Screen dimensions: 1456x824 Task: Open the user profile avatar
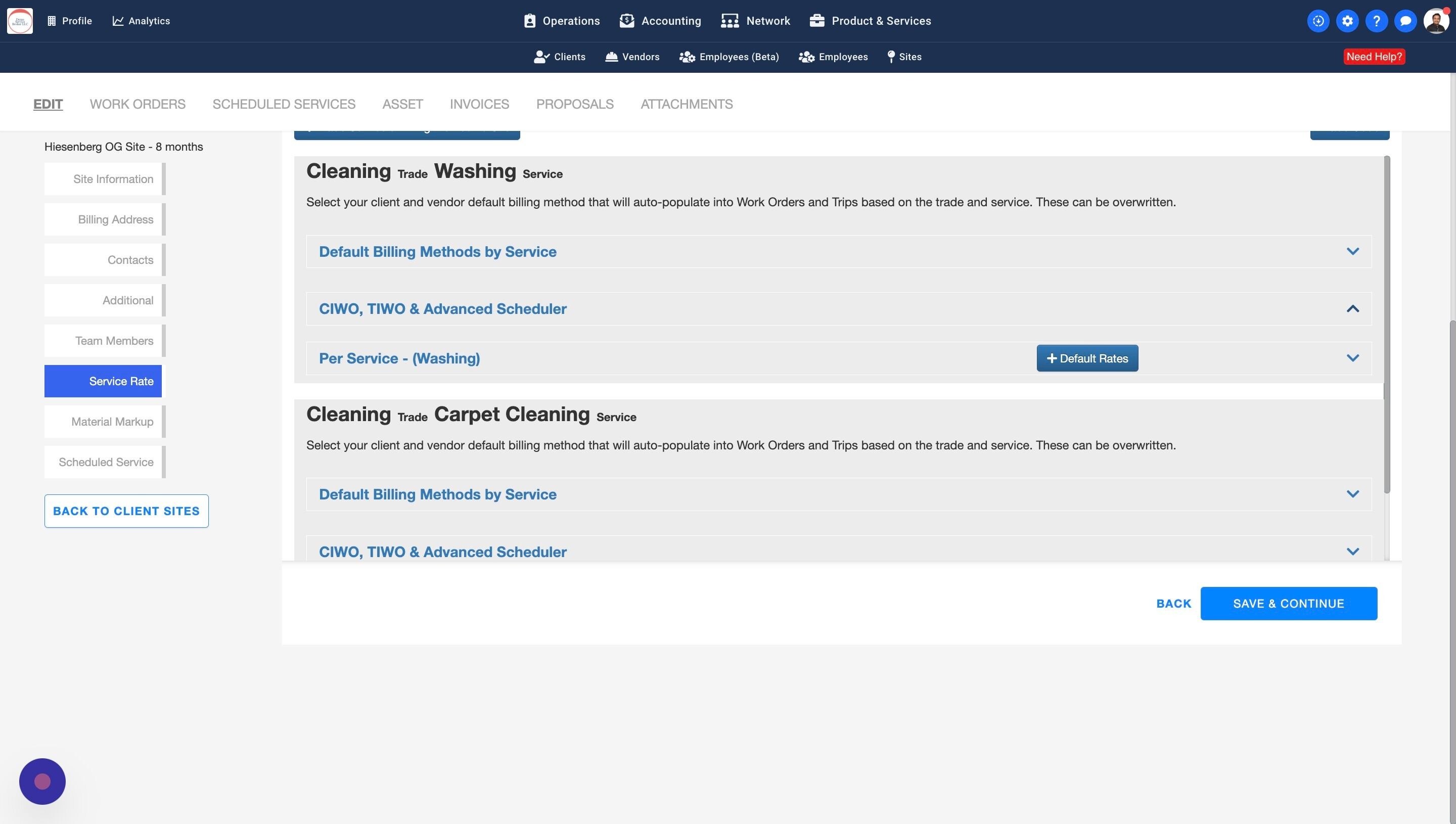point(1436,21)
